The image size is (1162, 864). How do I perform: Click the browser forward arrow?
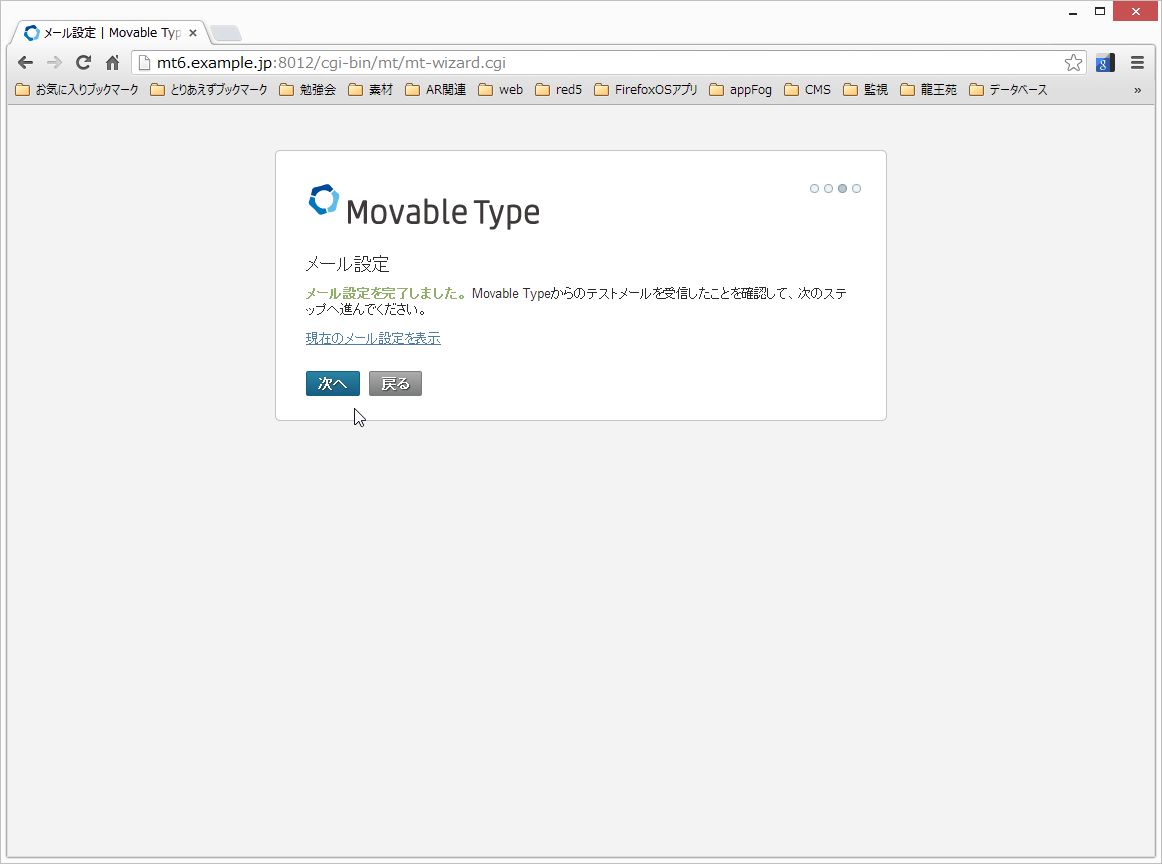click(x=54, y=63)
